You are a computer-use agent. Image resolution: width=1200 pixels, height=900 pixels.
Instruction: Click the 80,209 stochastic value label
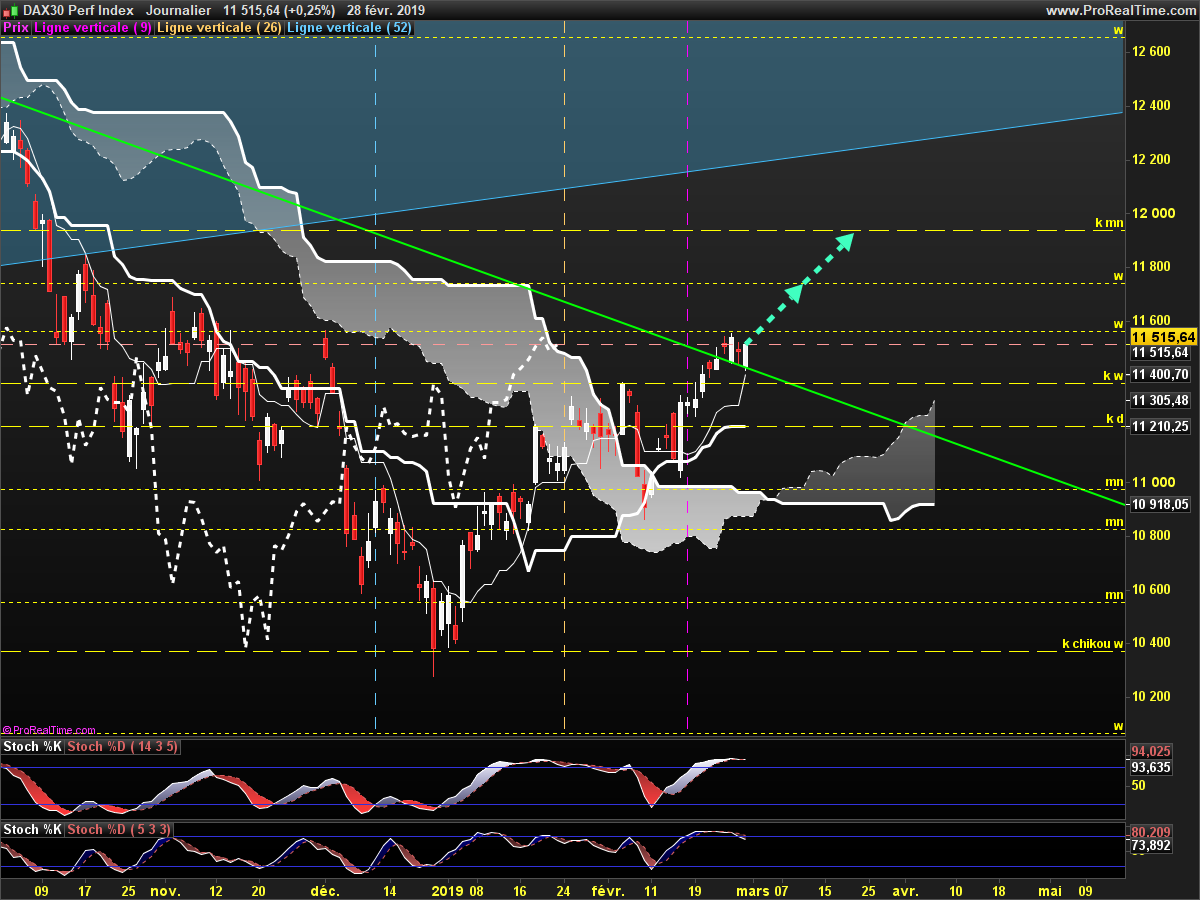1151,831
